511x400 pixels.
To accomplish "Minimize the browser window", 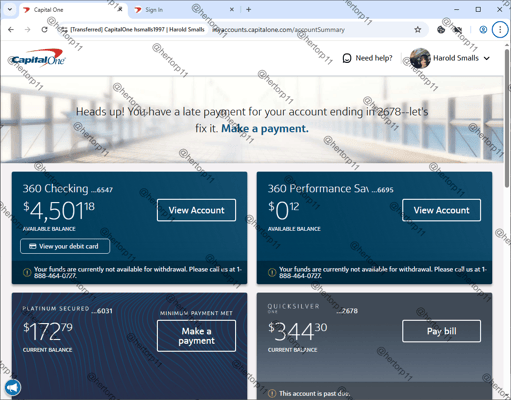I will pyautogui.click(x=456, y=10).
